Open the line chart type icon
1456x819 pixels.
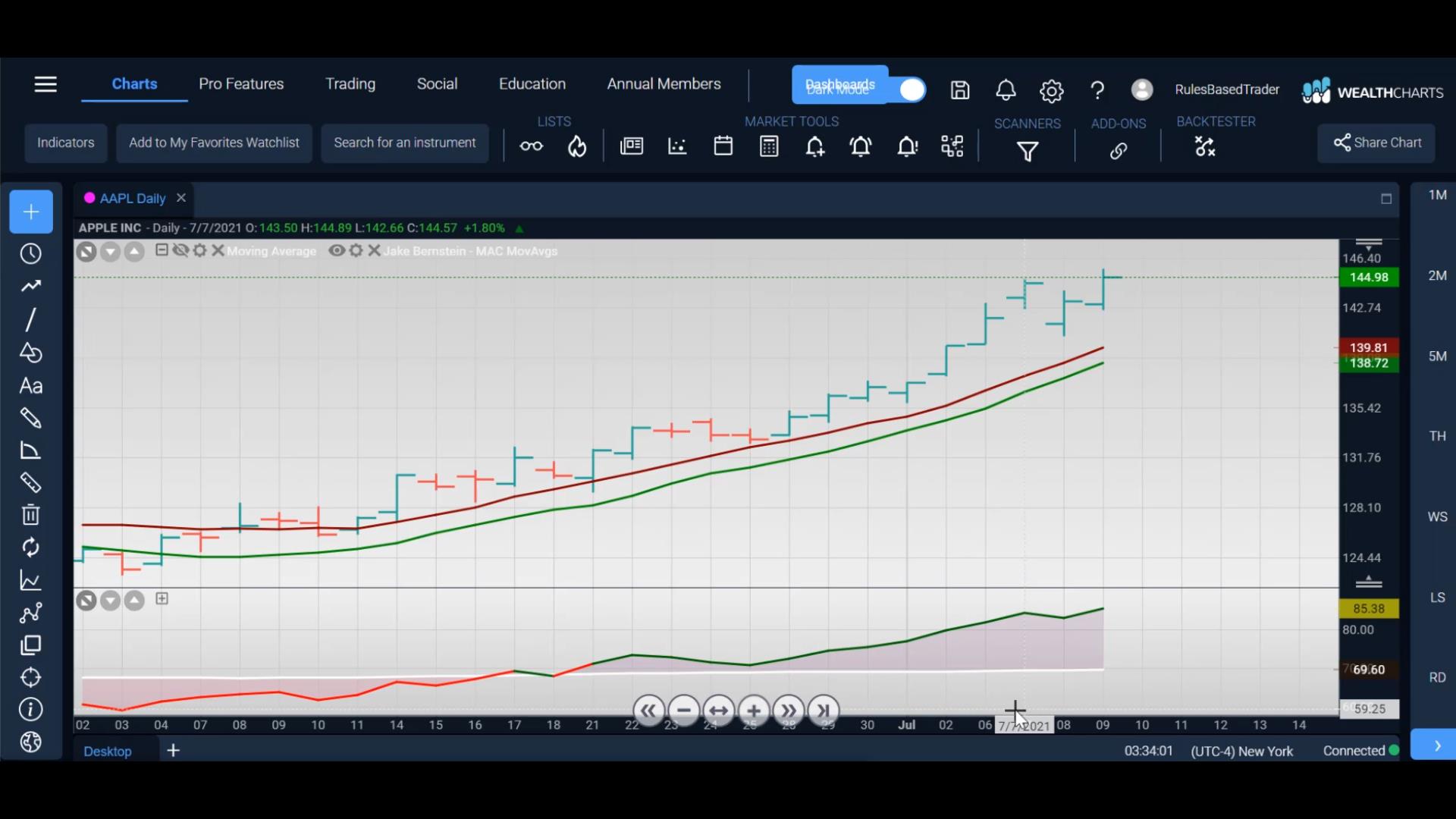[30, 581]
